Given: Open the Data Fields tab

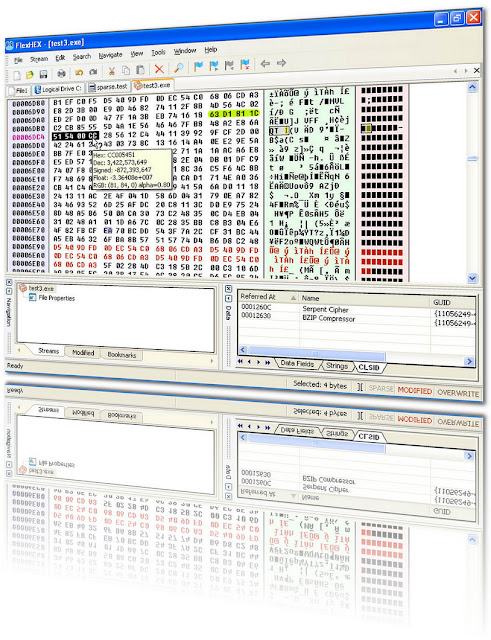Looking at the screenshot, I should click(x=297, y=364).
